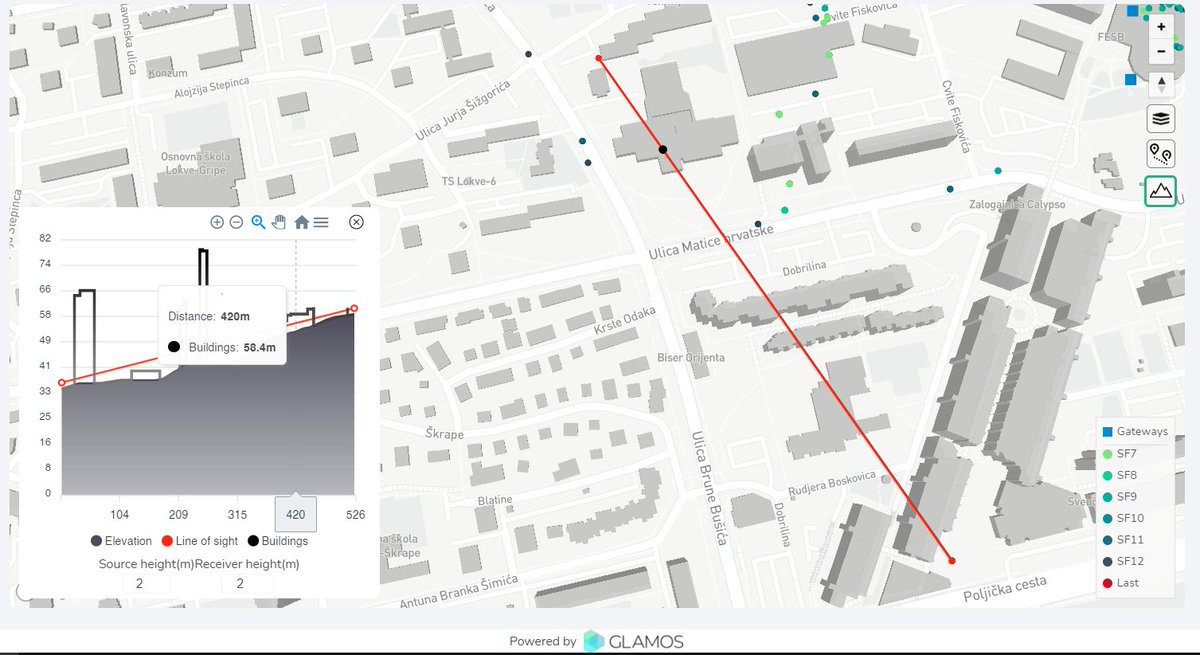
Task: Select the Last marker entry in the legend
Action: pyautogui.click(x=1125, y=583)
